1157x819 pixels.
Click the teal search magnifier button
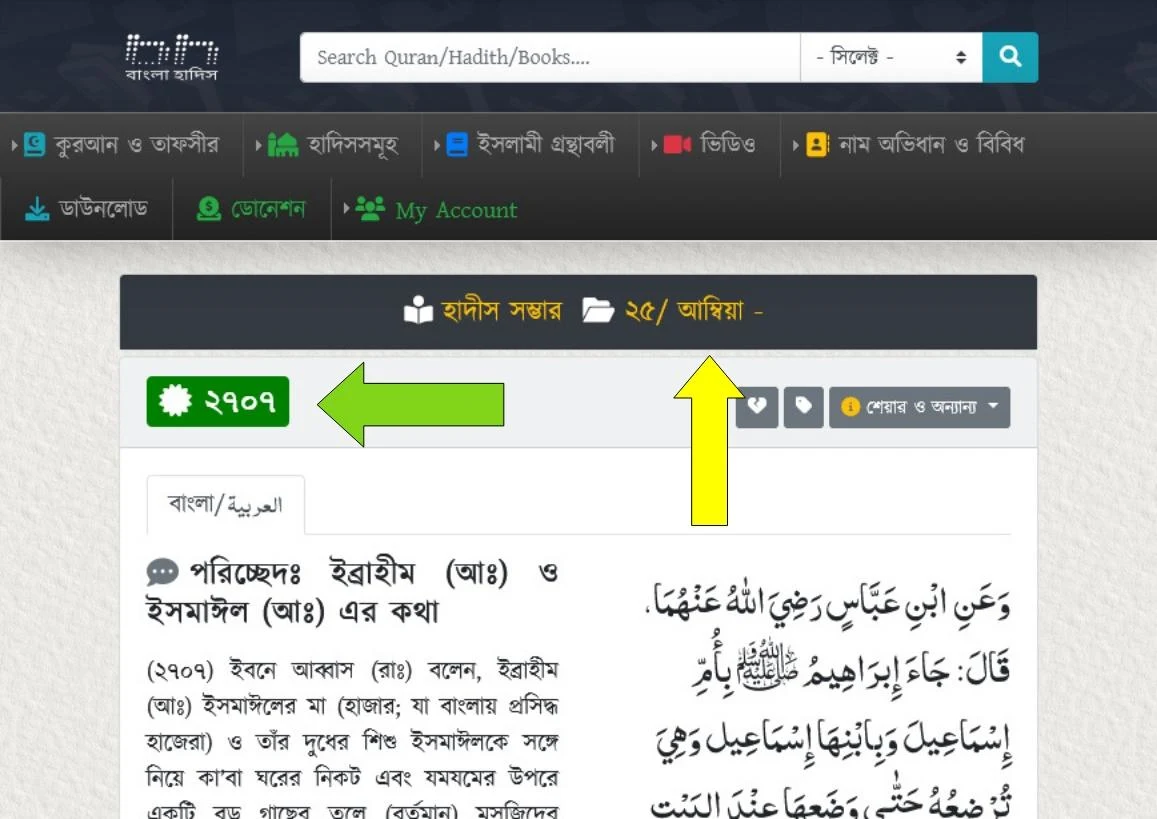(1009, 57)
